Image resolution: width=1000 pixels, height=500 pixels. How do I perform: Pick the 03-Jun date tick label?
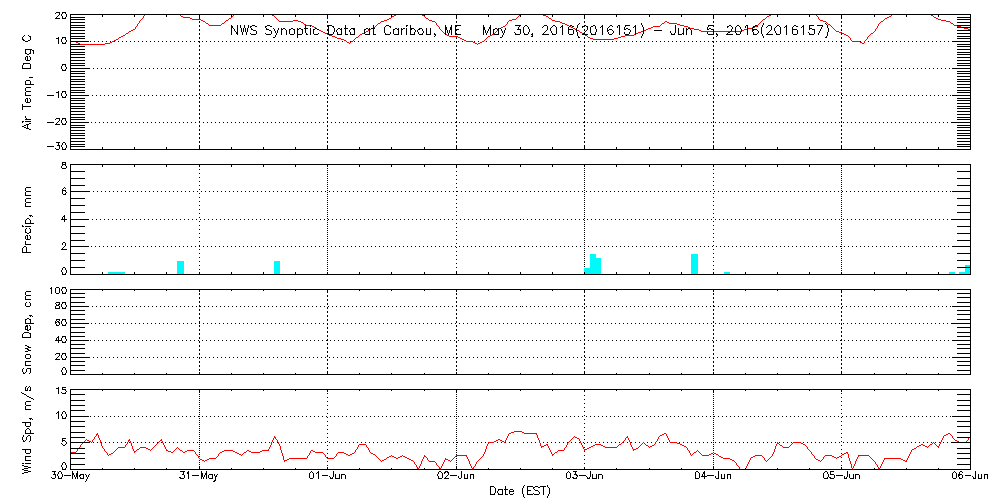tap(585, 478)
